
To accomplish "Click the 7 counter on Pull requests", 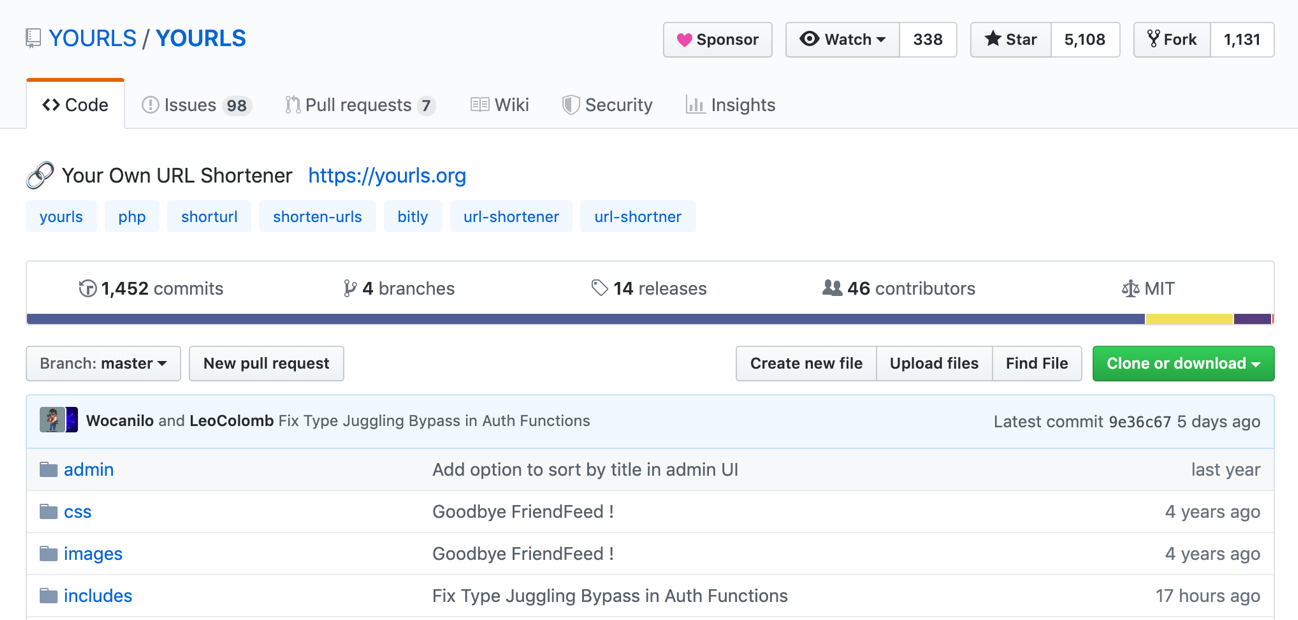I will pyautogui.click(x=427, y=106).
